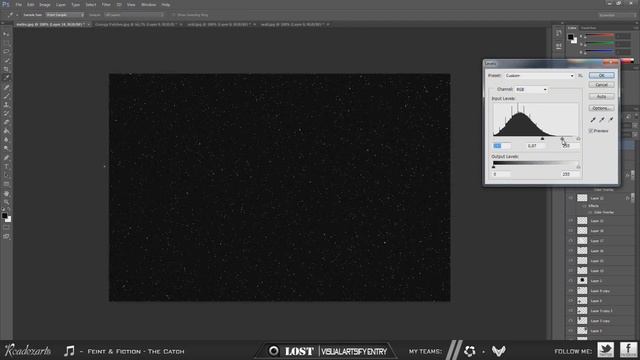This screenshot has width=640, height=360.
Task: Select the Hand tool
Action: [6, 193]
